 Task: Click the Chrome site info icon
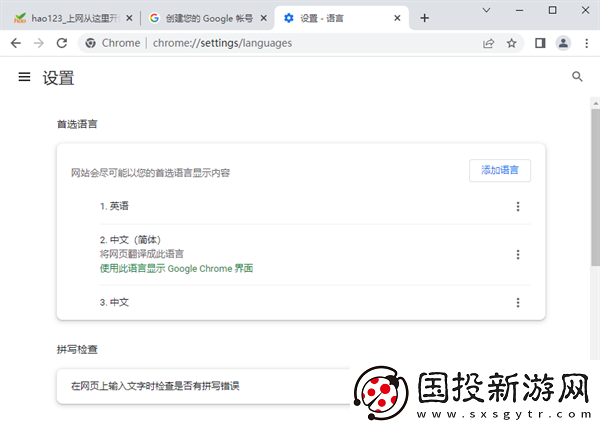(x=90, y=43)
